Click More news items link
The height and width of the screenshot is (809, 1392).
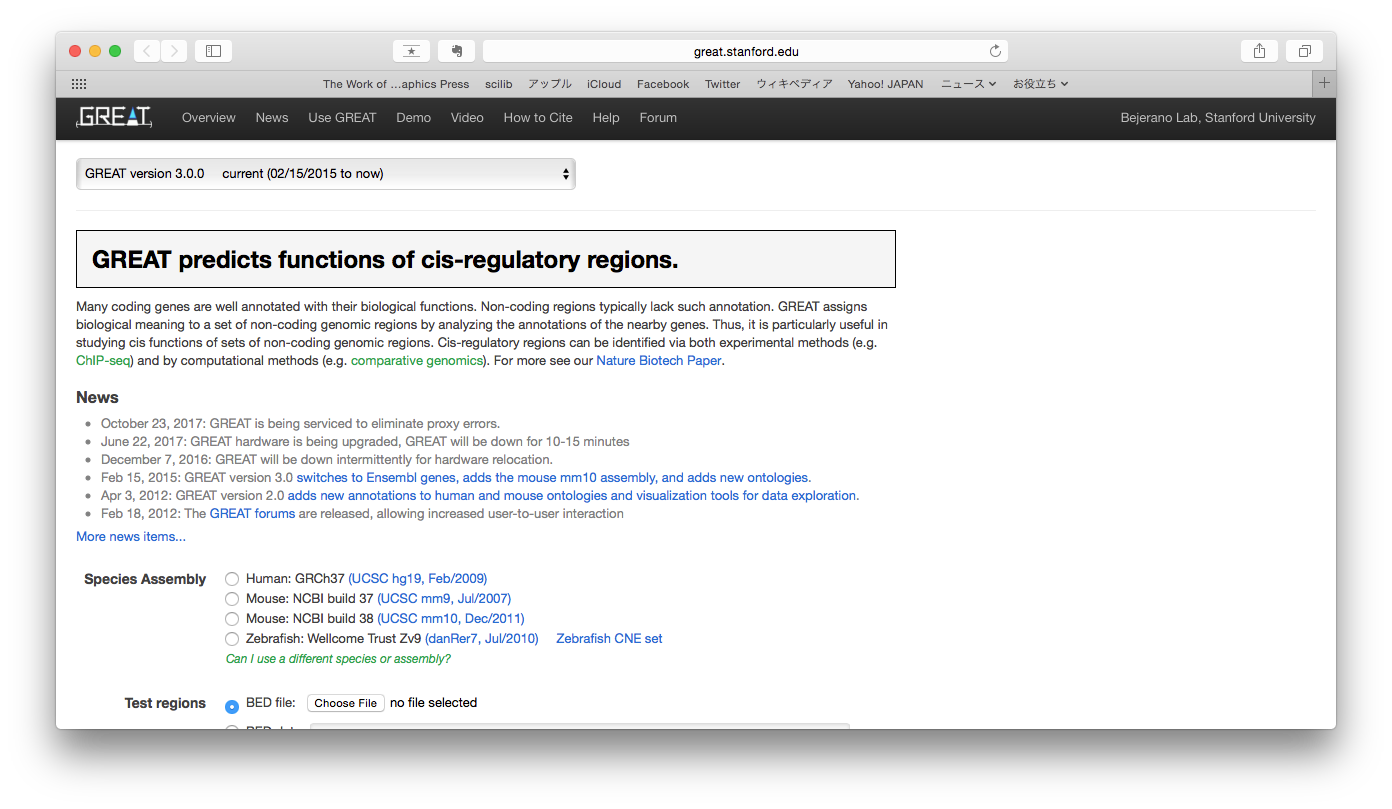click(131, 537)
